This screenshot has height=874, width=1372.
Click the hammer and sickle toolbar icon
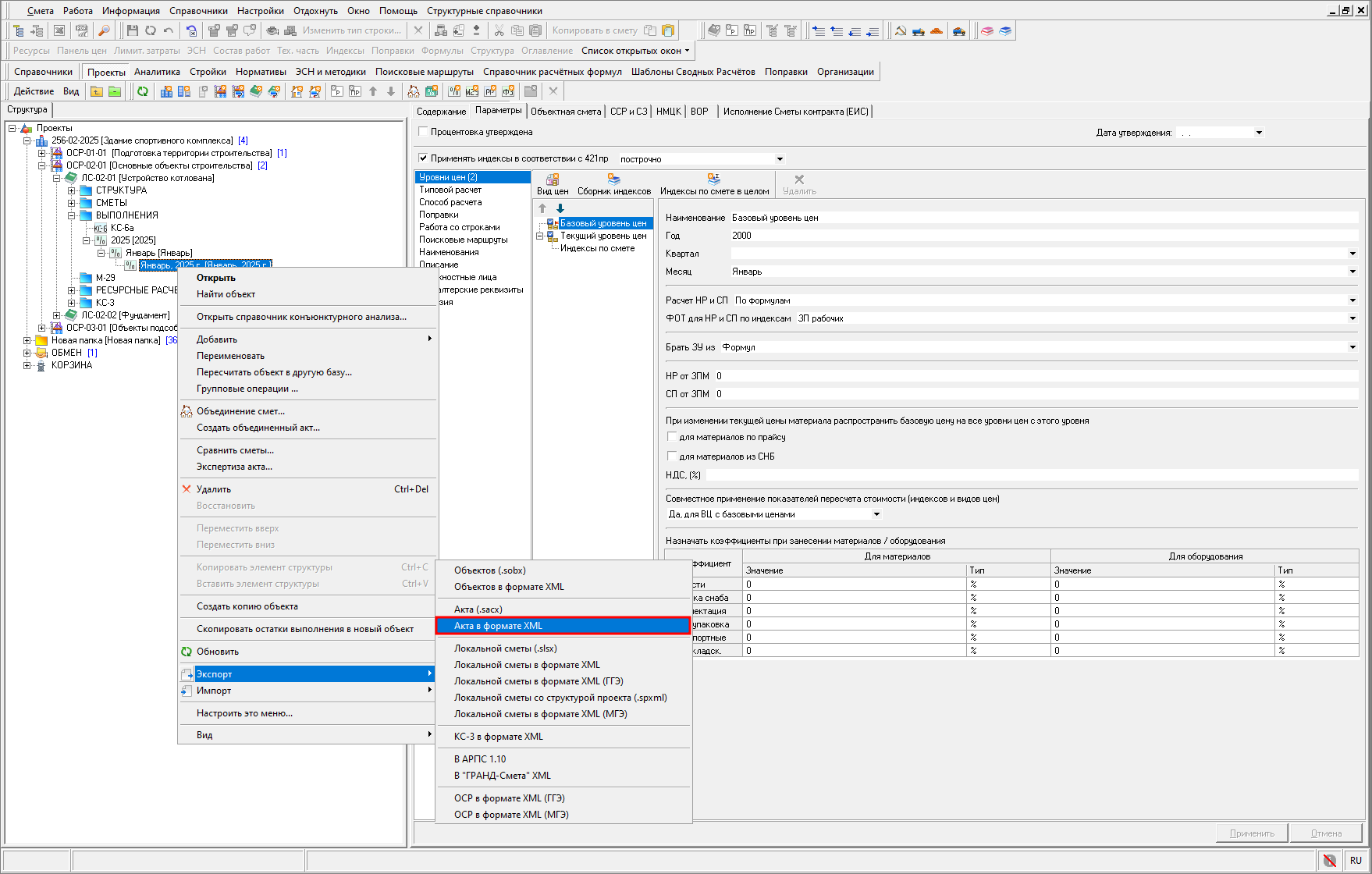[x=901, y=30]
